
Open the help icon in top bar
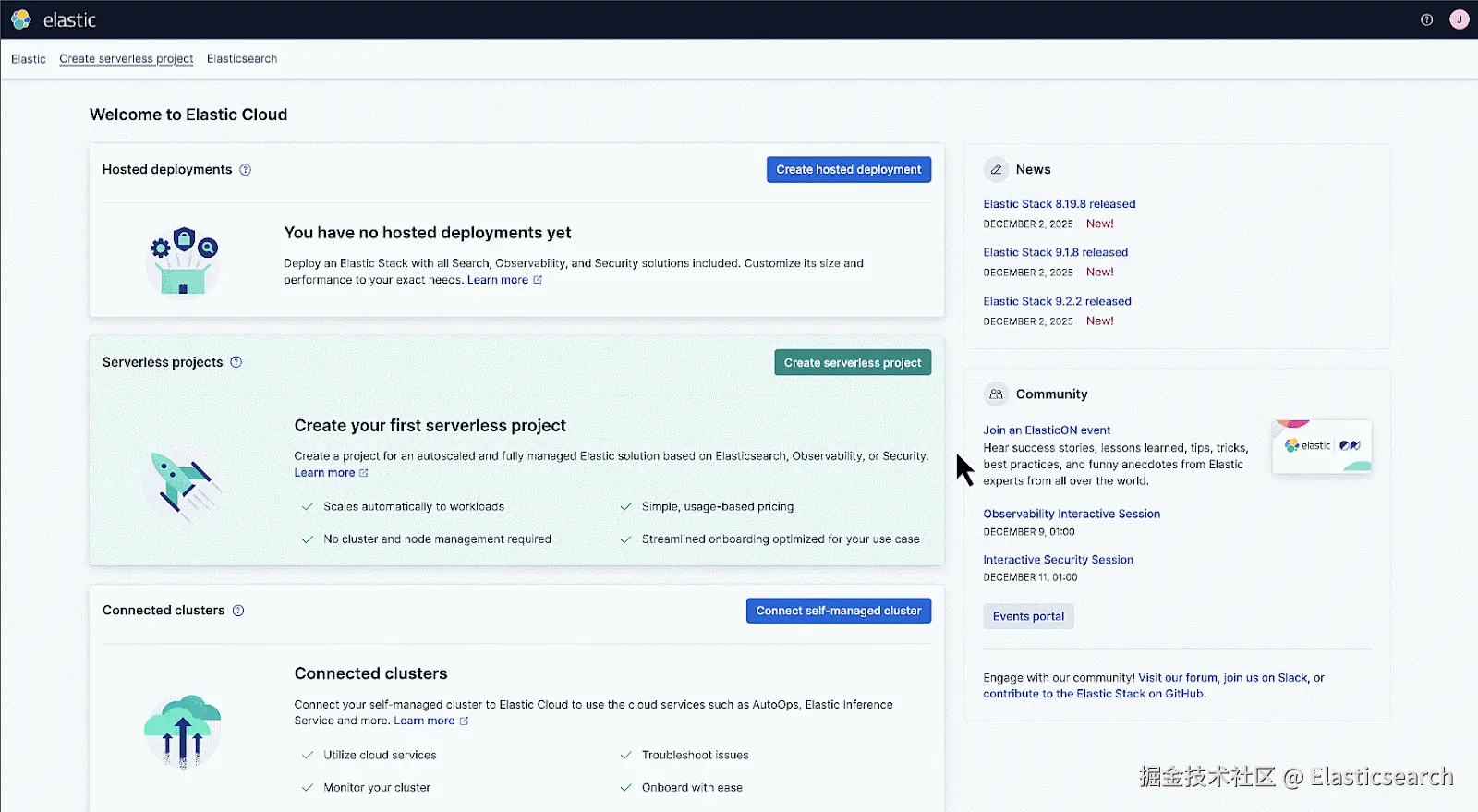coord(1426,19)
